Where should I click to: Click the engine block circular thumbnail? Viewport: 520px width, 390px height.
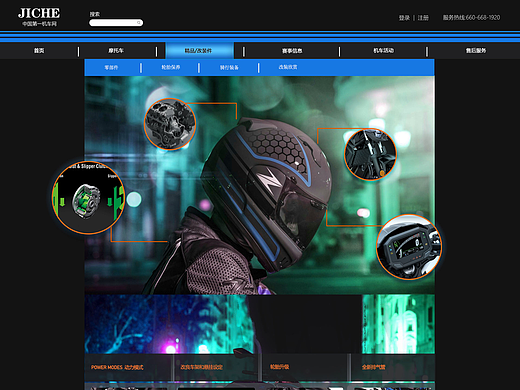pyautogui.click(x=170, y=124)
